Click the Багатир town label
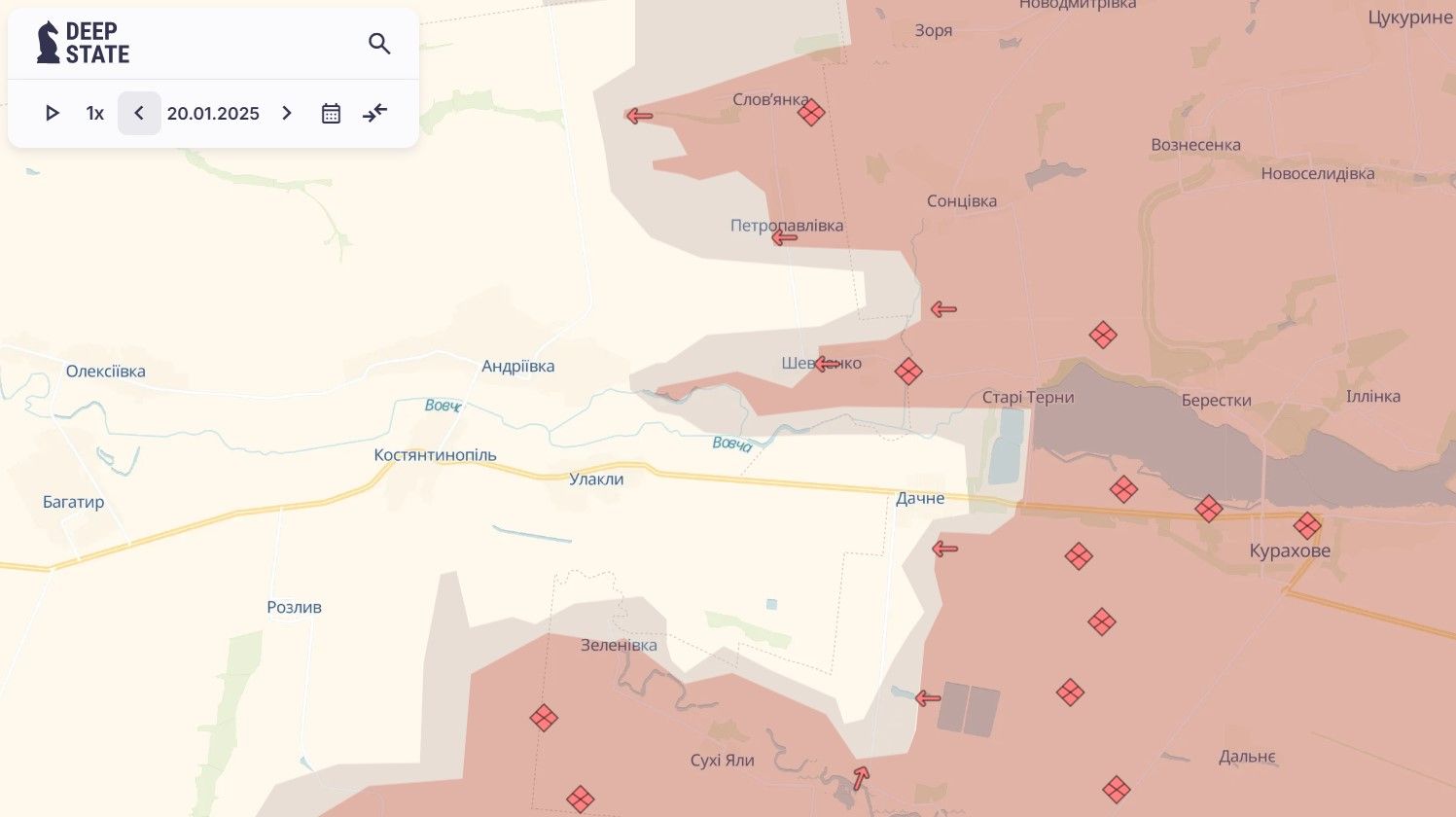This screenshot has width=1456, height=817. pyautogui.click(x=73, y=503)
